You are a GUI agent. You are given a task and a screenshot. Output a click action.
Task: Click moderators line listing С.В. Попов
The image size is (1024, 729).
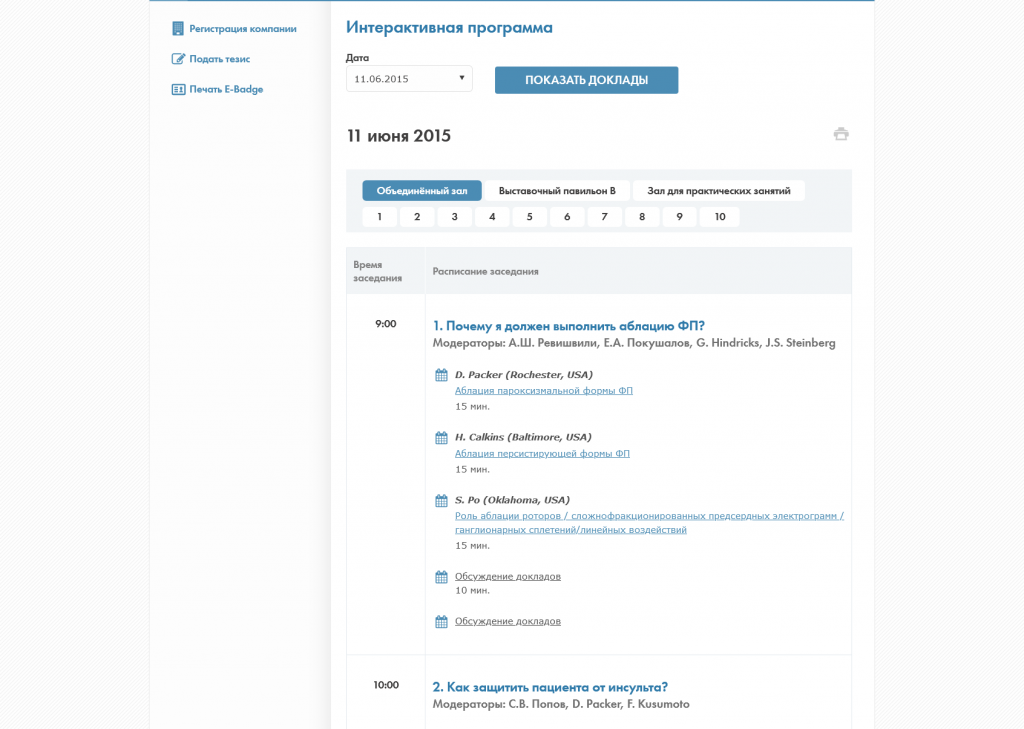pos(561,704)
